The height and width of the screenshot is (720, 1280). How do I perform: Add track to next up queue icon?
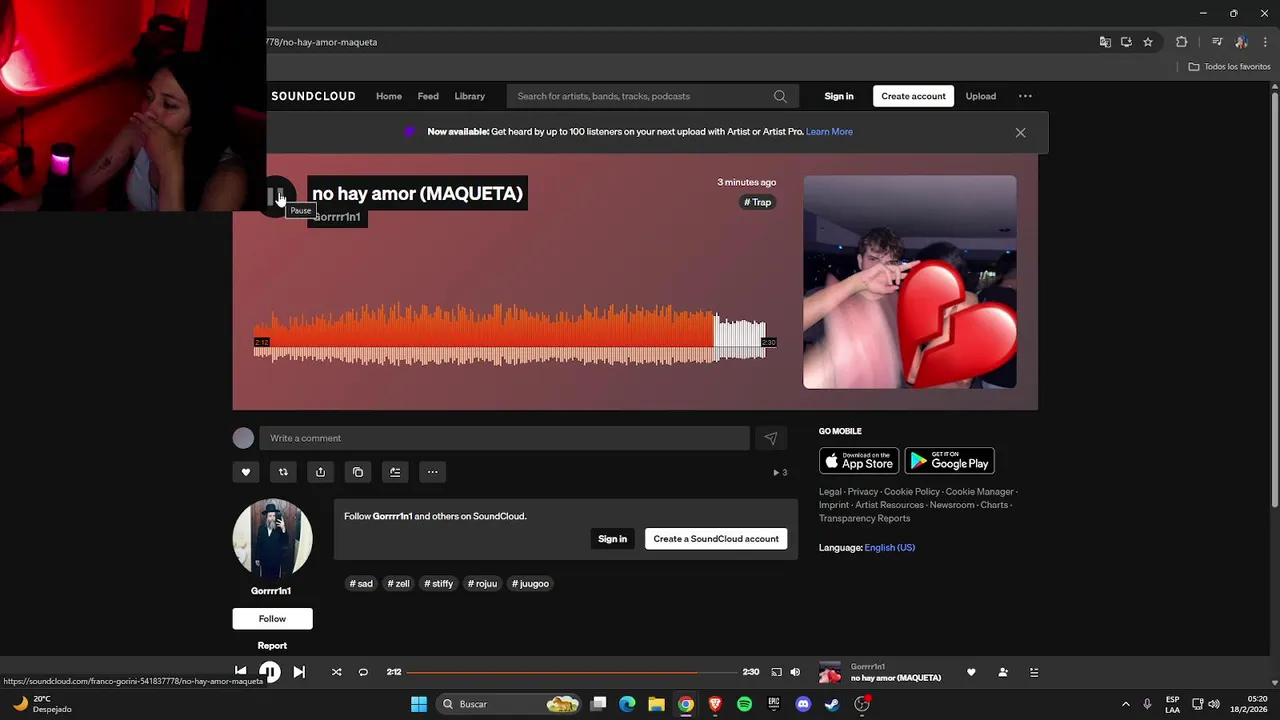(x=395, y=472)
